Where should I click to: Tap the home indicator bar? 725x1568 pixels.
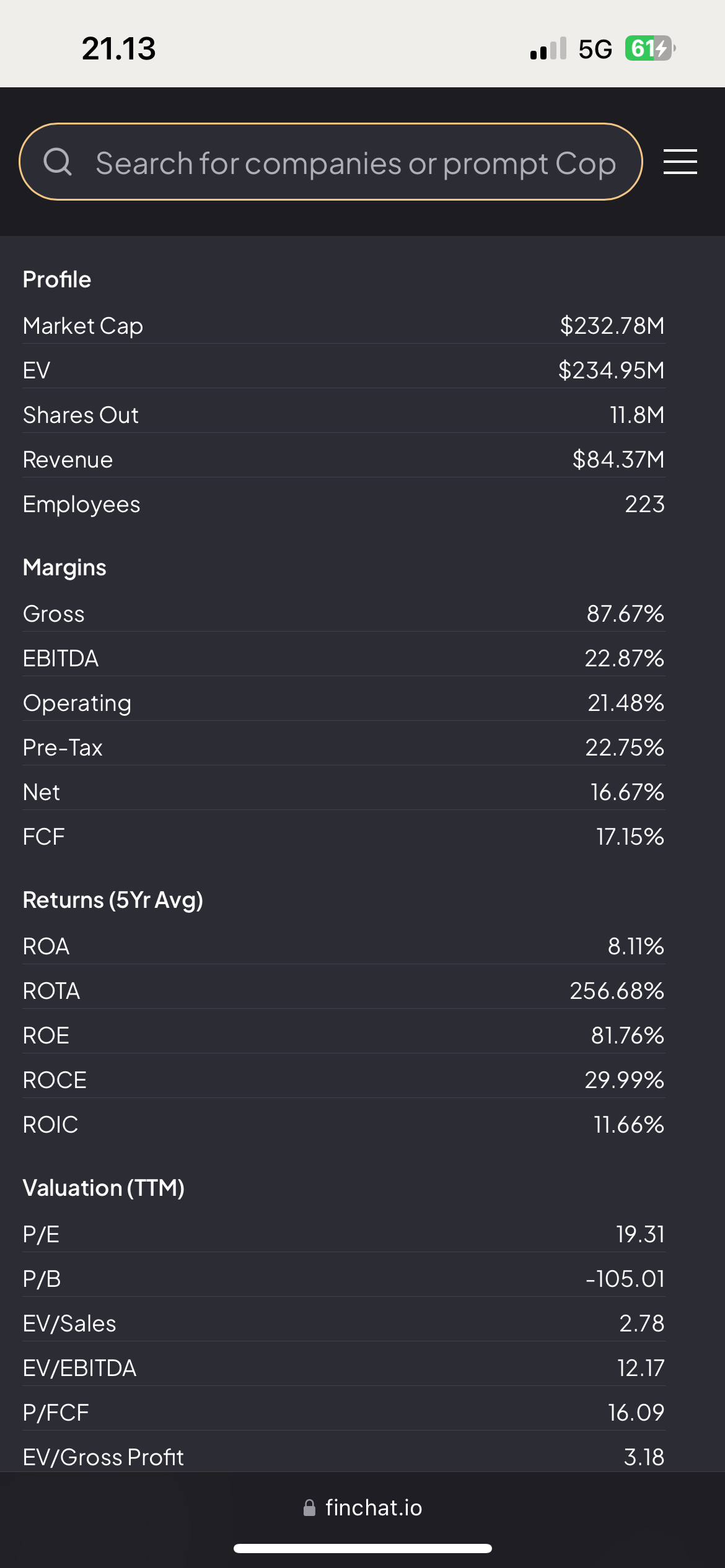[362, 1548]
